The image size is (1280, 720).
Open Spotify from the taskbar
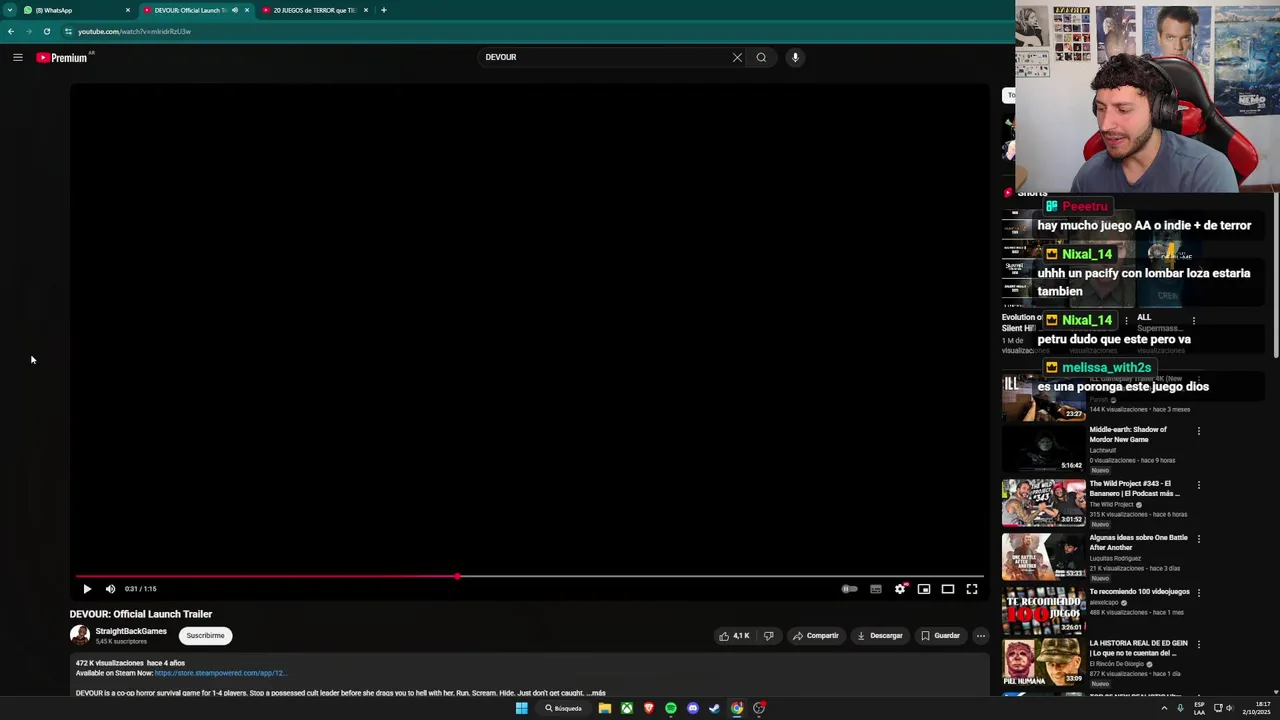point(671,708)
